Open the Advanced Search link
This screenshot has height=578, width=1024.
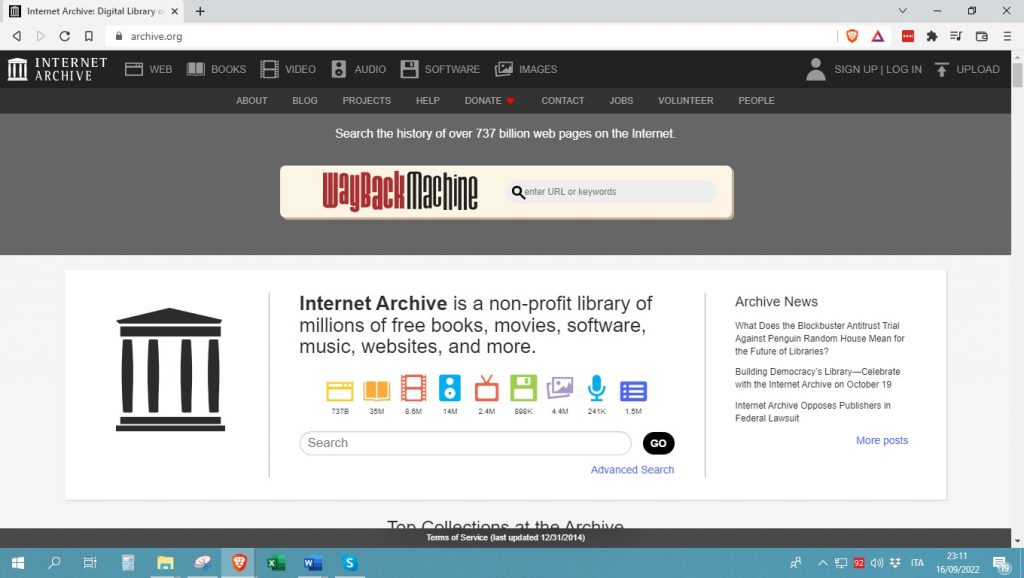632,469
